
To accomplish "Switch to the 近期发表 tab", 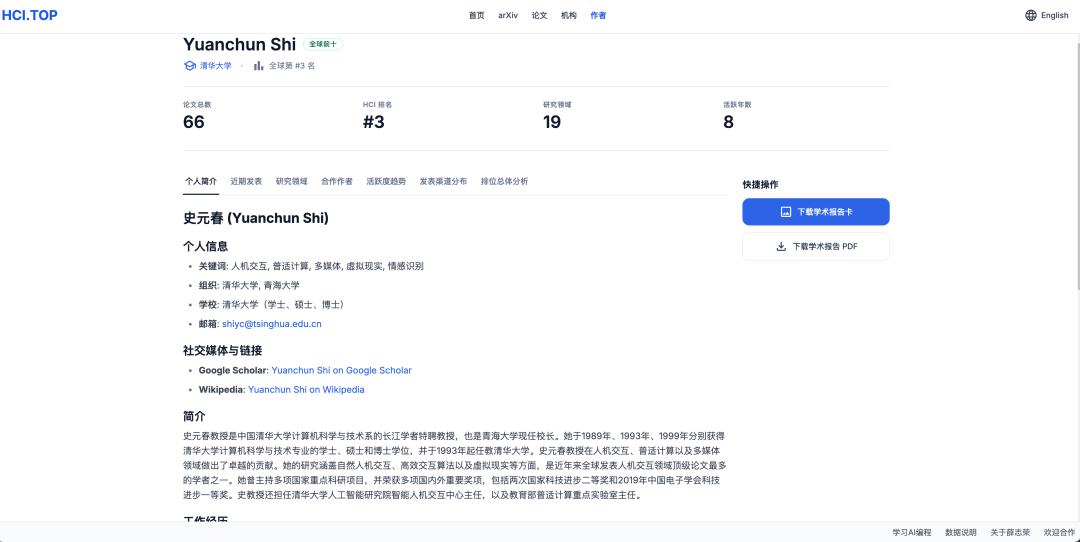I will point(246,181).
